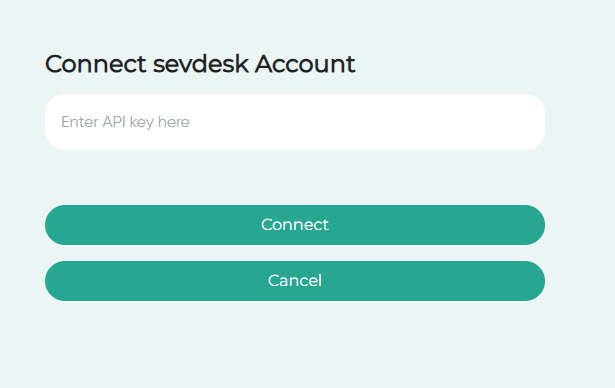The height and width of the screenshot is (388, 615).
Task: Place the cursor in the API key input
Action: point(295,122)
